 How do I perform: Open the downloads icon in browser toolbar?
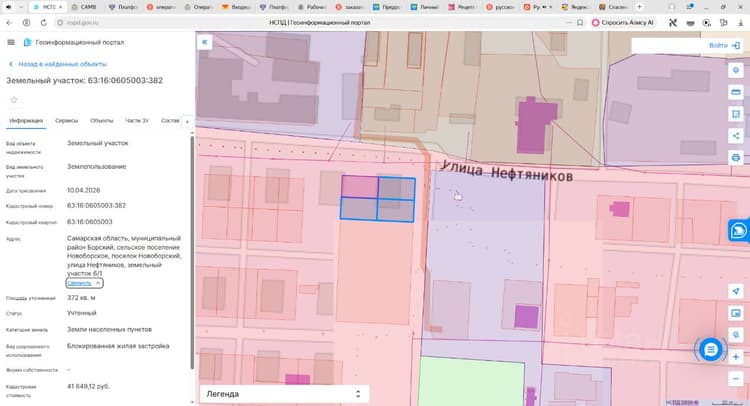pos(741,22)
